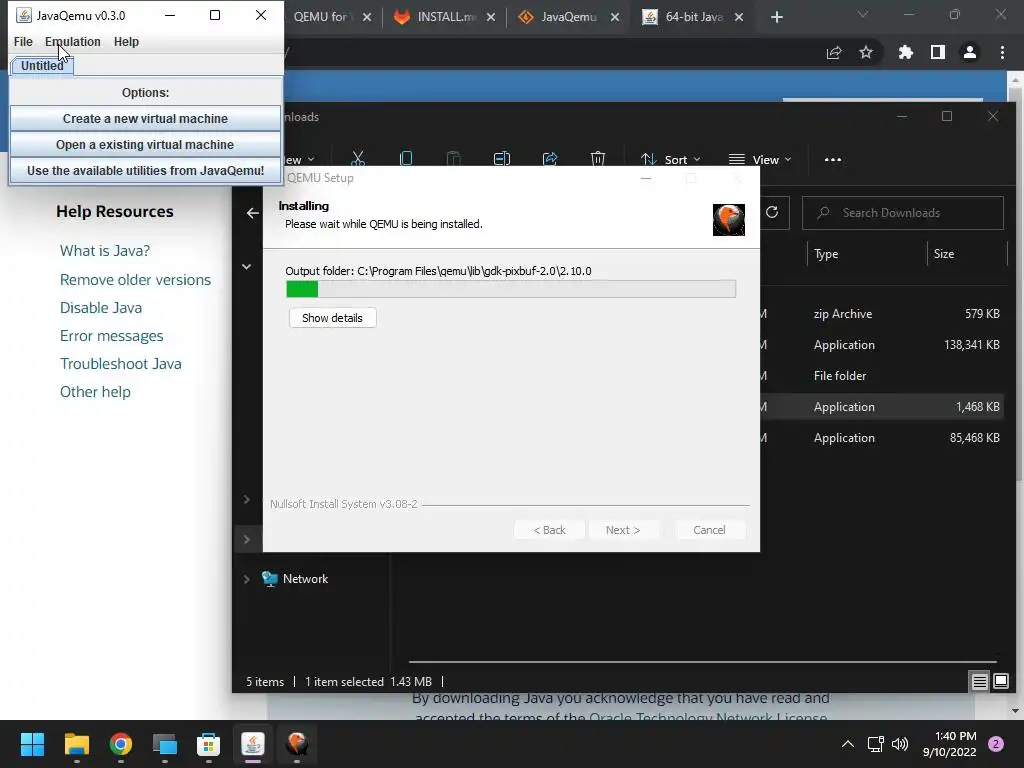The width and height of the screenshot is (1024, 768).
Task: Open the Error messages link
Action: click(112, 336)
